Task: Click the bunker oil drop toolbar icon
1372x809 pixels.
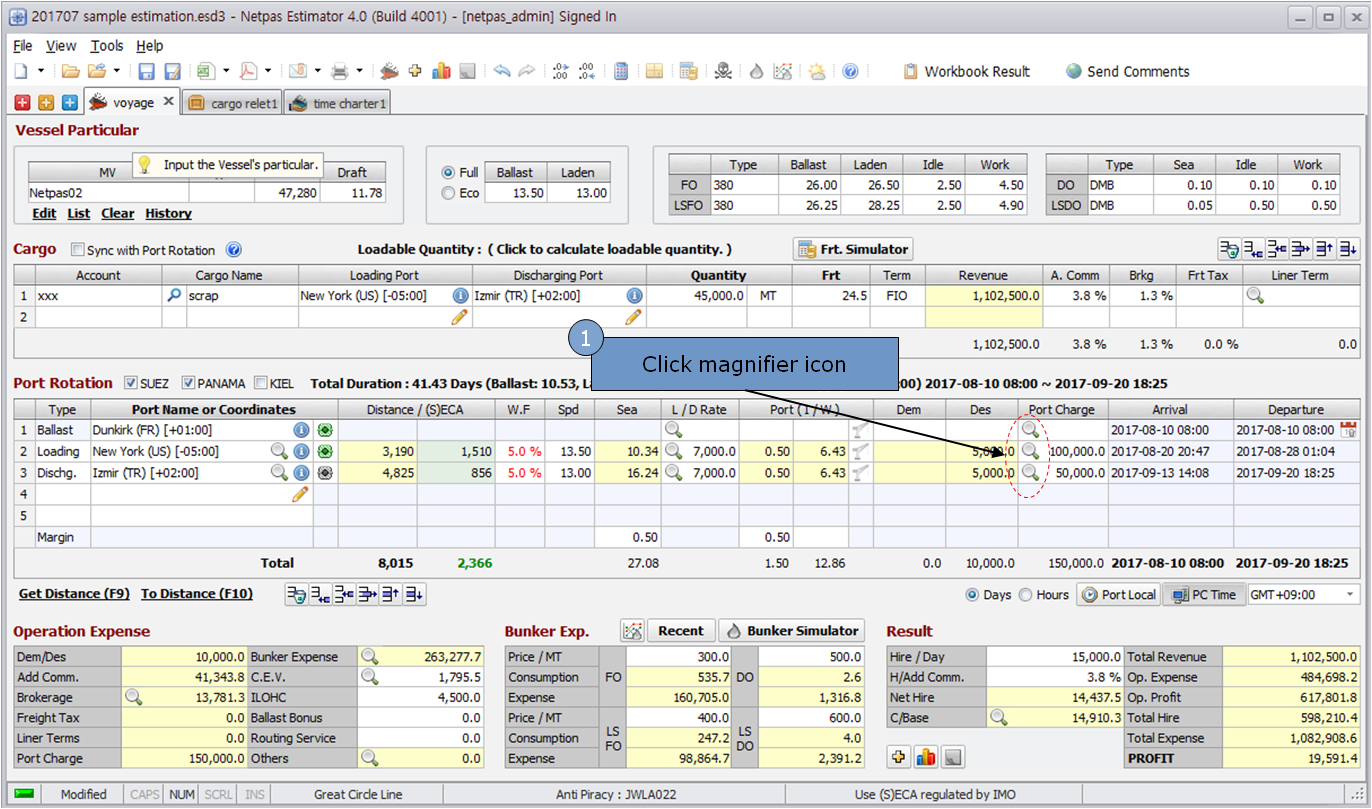Action: (x=756, y=71)
